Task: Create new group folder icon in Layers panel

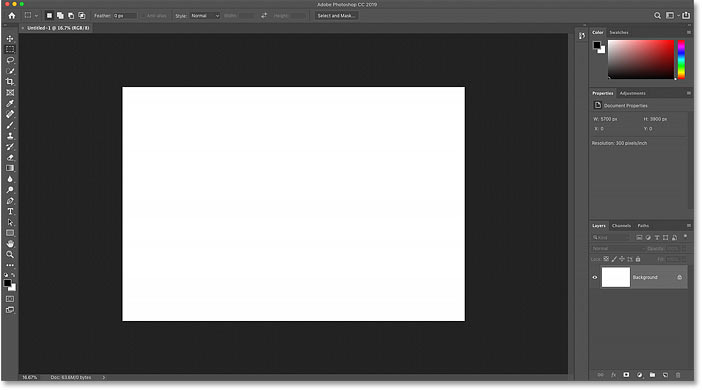Action: tap(652, 375)
